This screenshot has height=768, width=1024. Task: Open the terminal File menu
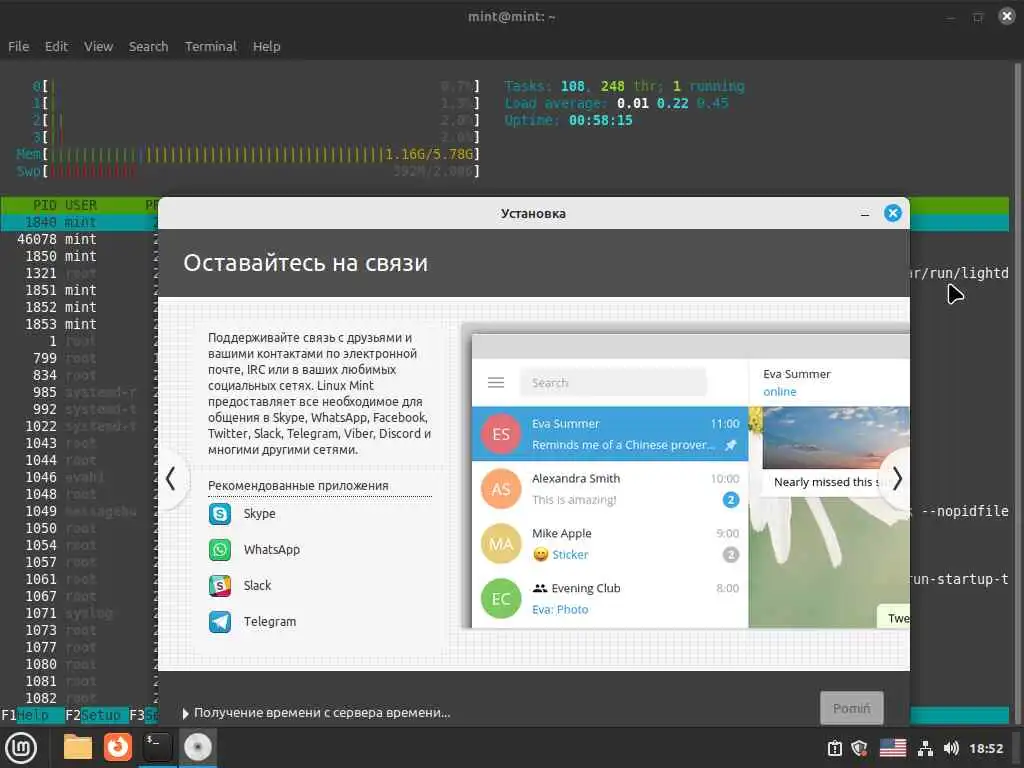pyautogui.click(x=18, y=46)
